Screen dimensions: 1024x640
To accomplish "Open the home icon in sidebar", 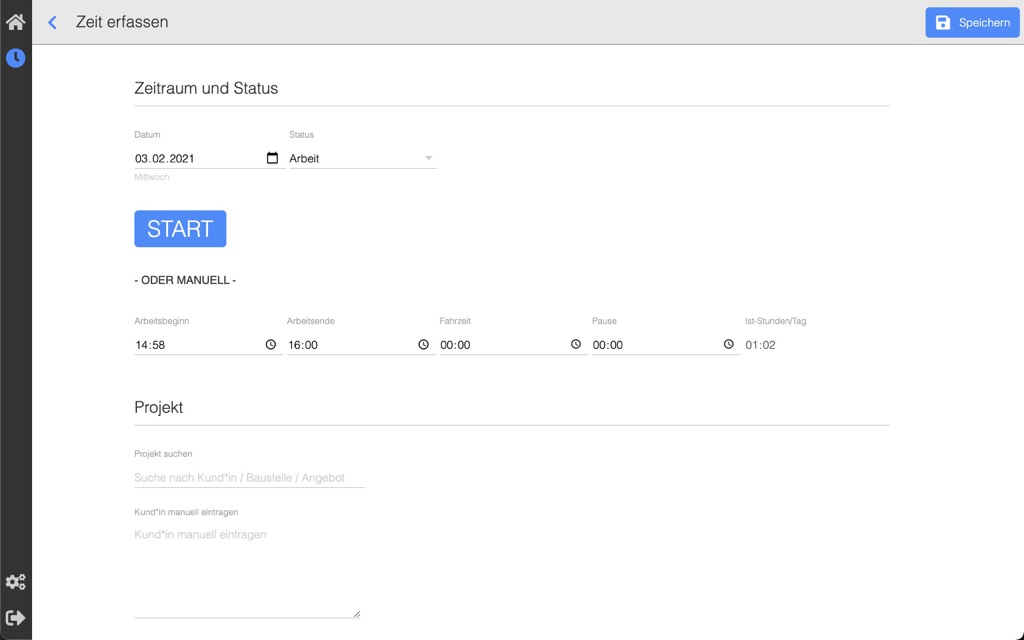I will (16, 22).
